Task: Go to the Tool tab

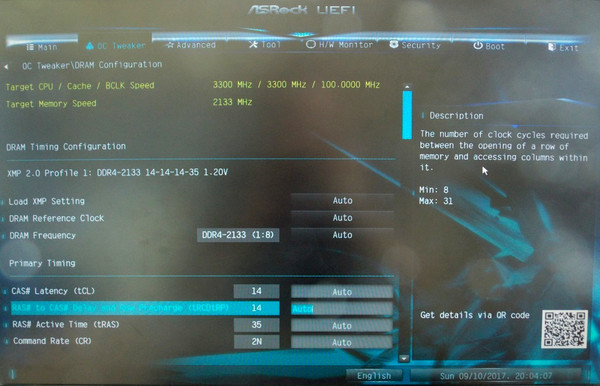Action: pos(265,45)
